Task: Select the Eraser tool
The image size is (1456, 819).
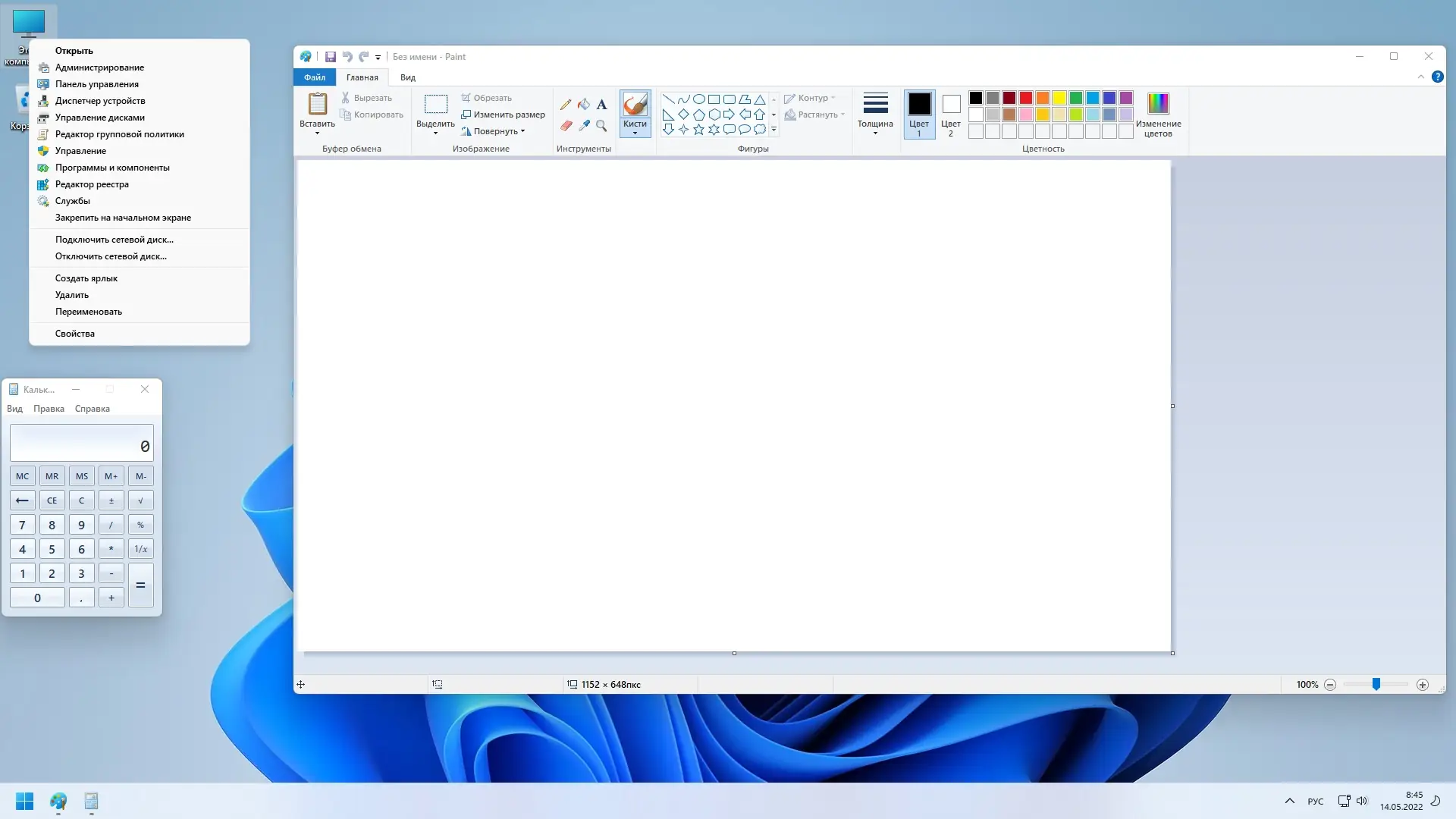Action: coord(566,126)
